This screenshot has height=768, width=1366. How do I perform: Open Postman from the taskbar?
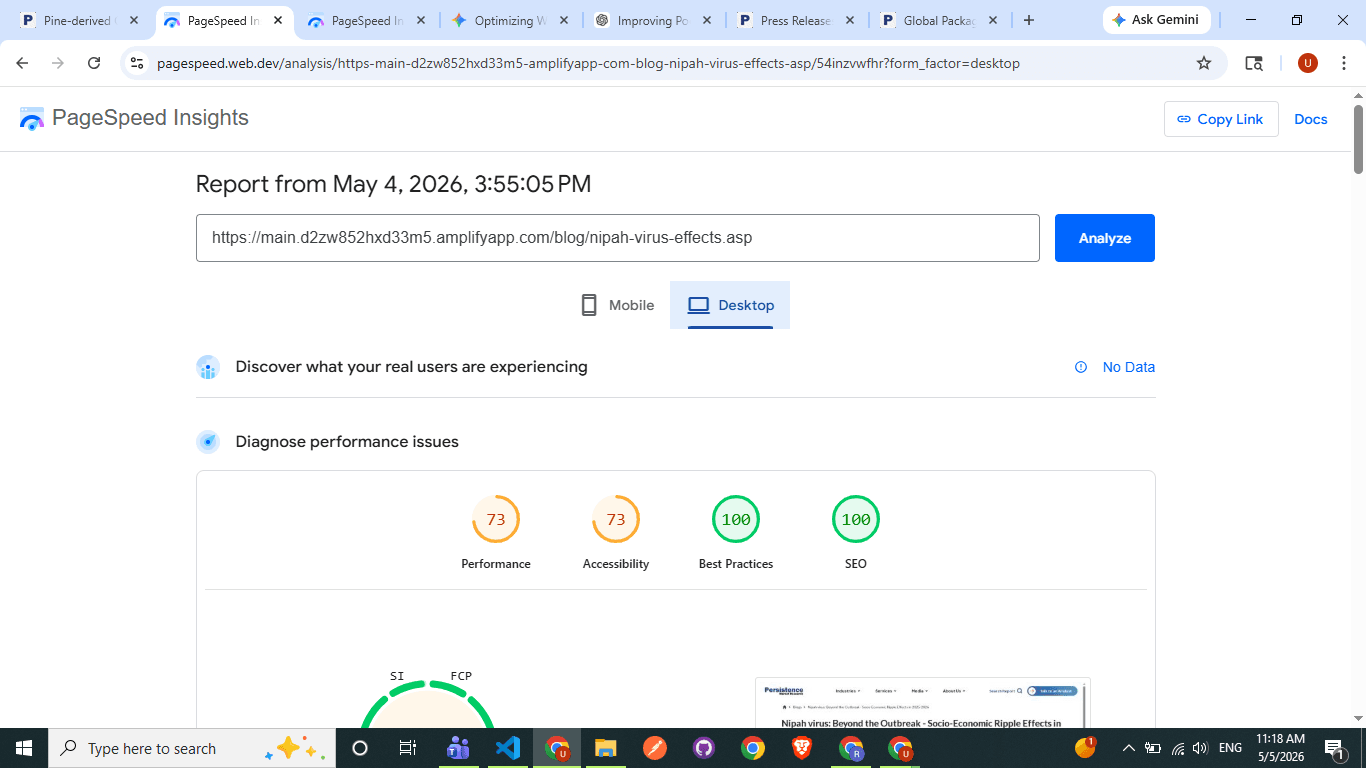pyautogui.click(x=654, y=748)
